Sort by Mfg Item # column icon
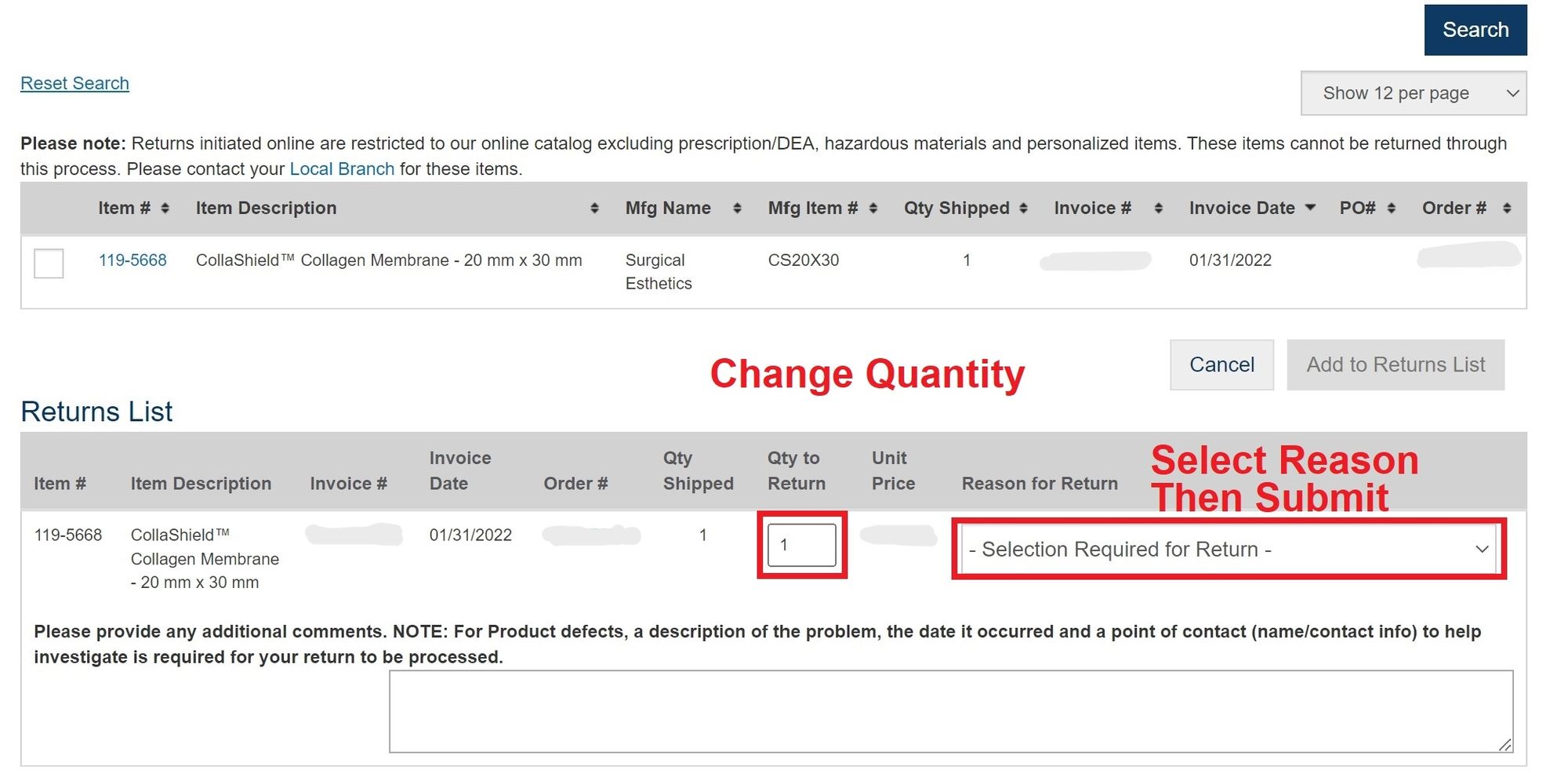 (x=873, y=208)
